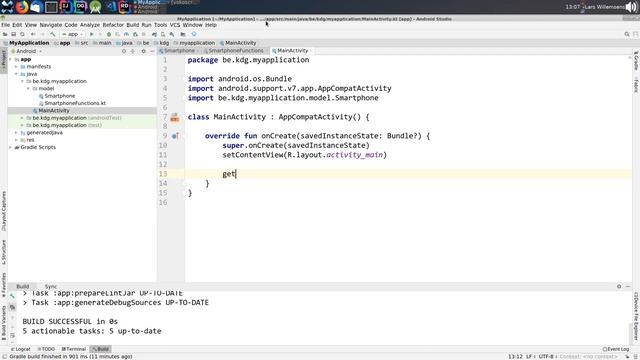Open Device File Explorer side panel

(636, 316)
